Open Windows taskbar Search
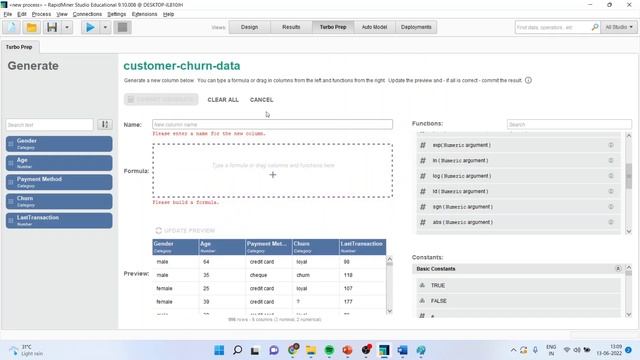 click(238, 350)
